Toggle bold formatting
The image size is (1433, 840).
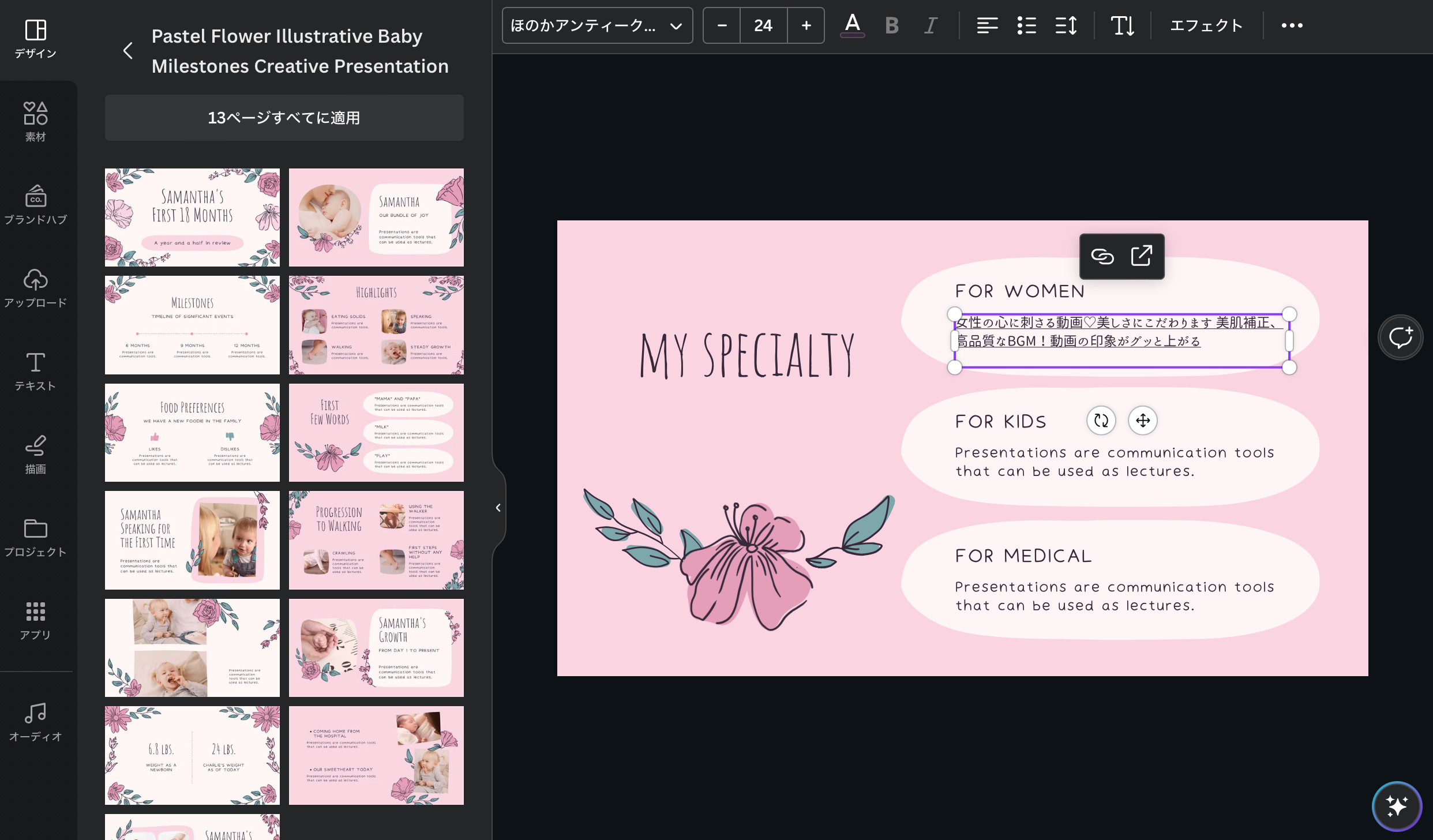click(891, 25)
